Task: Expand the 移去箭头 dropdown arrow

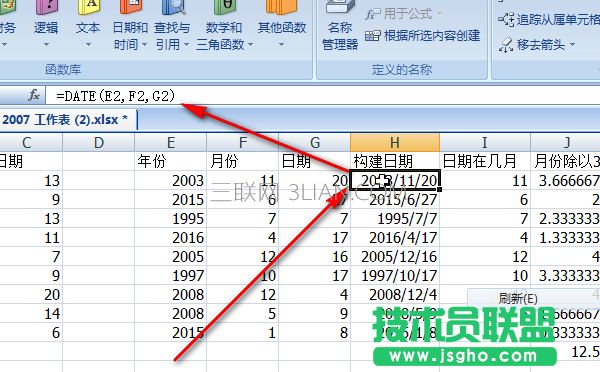Action: click(x=572, y=44)
